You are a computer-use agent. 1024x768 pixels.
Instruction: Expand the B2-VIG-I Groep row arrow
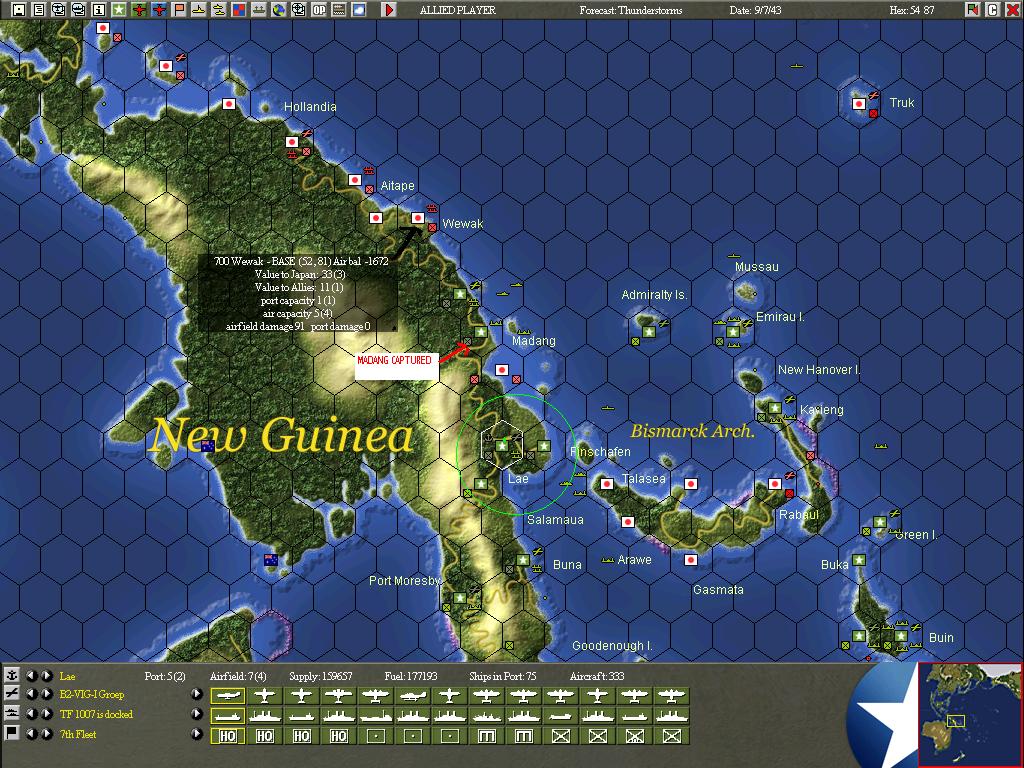197,694
